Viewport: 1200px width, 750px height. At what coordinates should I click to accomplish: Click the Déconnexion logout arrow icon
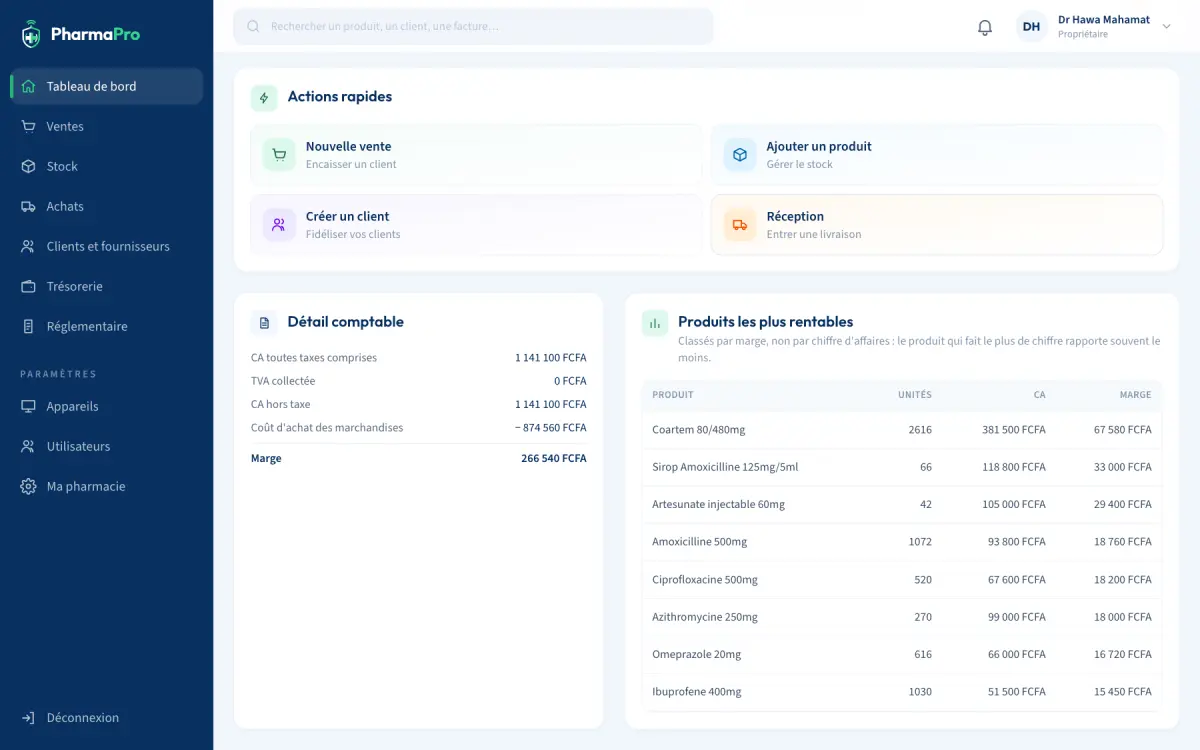(x=28, y=718)
